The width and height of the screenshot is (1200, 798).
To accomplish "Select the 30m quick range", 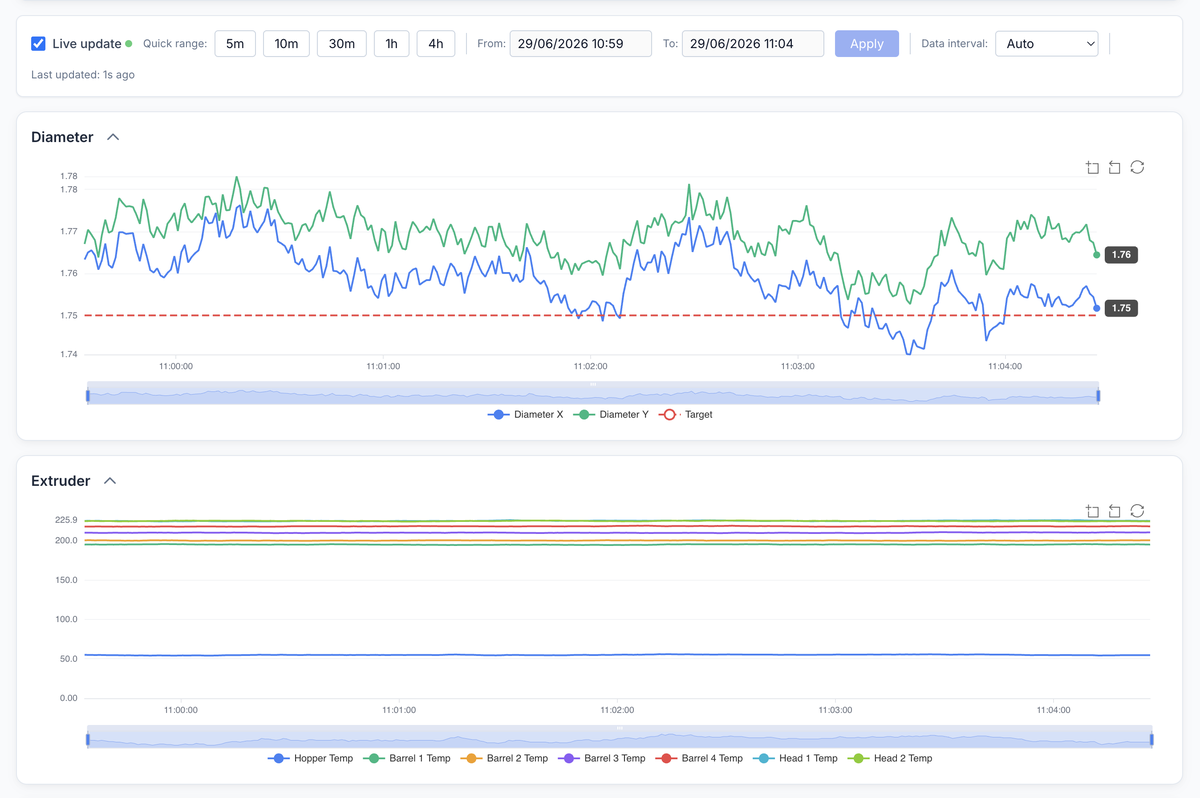I will pyautogui.click(x=342, y=44).
